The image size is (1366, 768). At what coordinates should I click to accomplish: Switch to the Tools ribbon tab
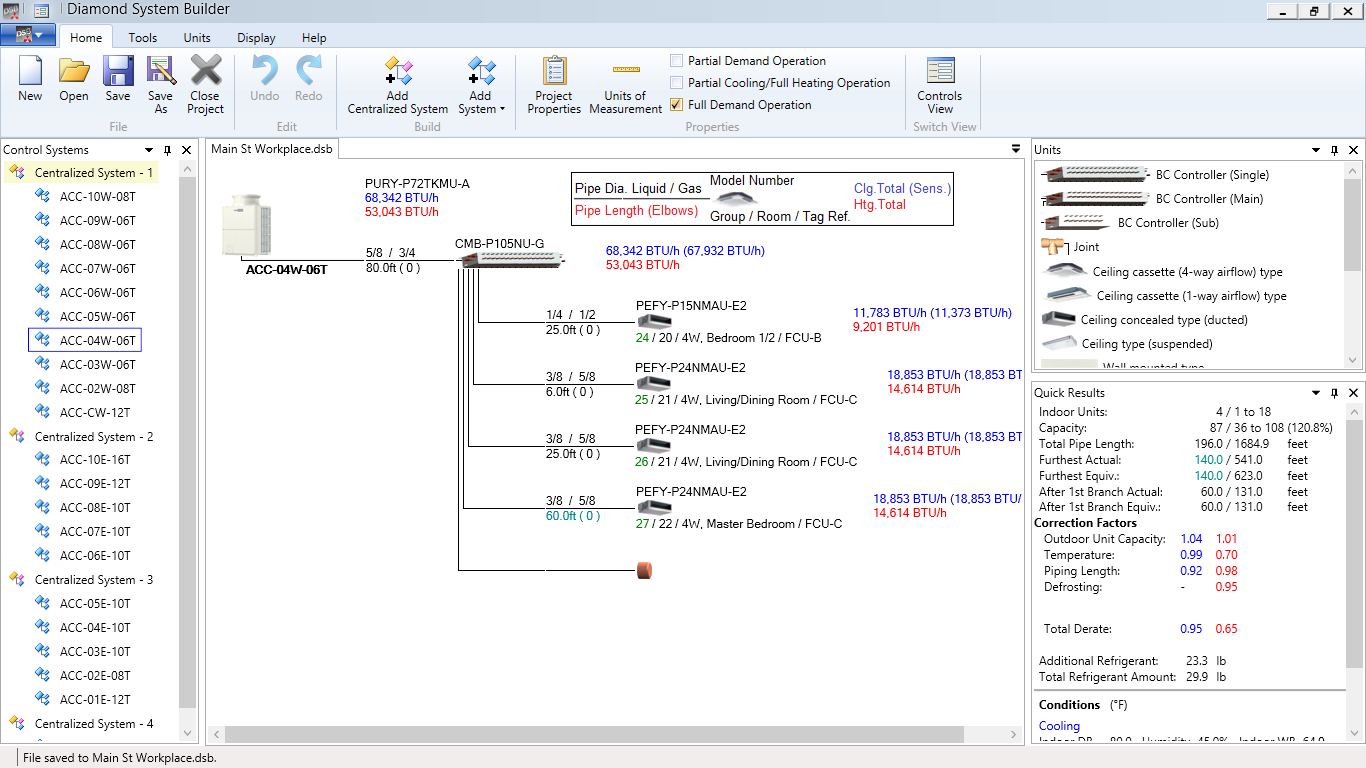click(142, 37)
